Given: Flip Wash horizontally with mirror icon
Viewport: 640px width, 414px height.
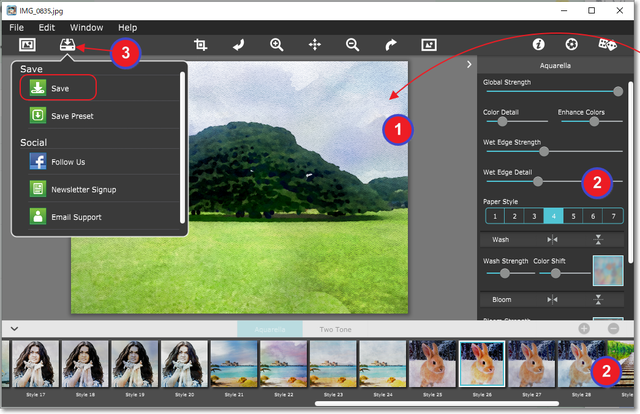Looking at the screenshot, I should [x=552, y=240].
